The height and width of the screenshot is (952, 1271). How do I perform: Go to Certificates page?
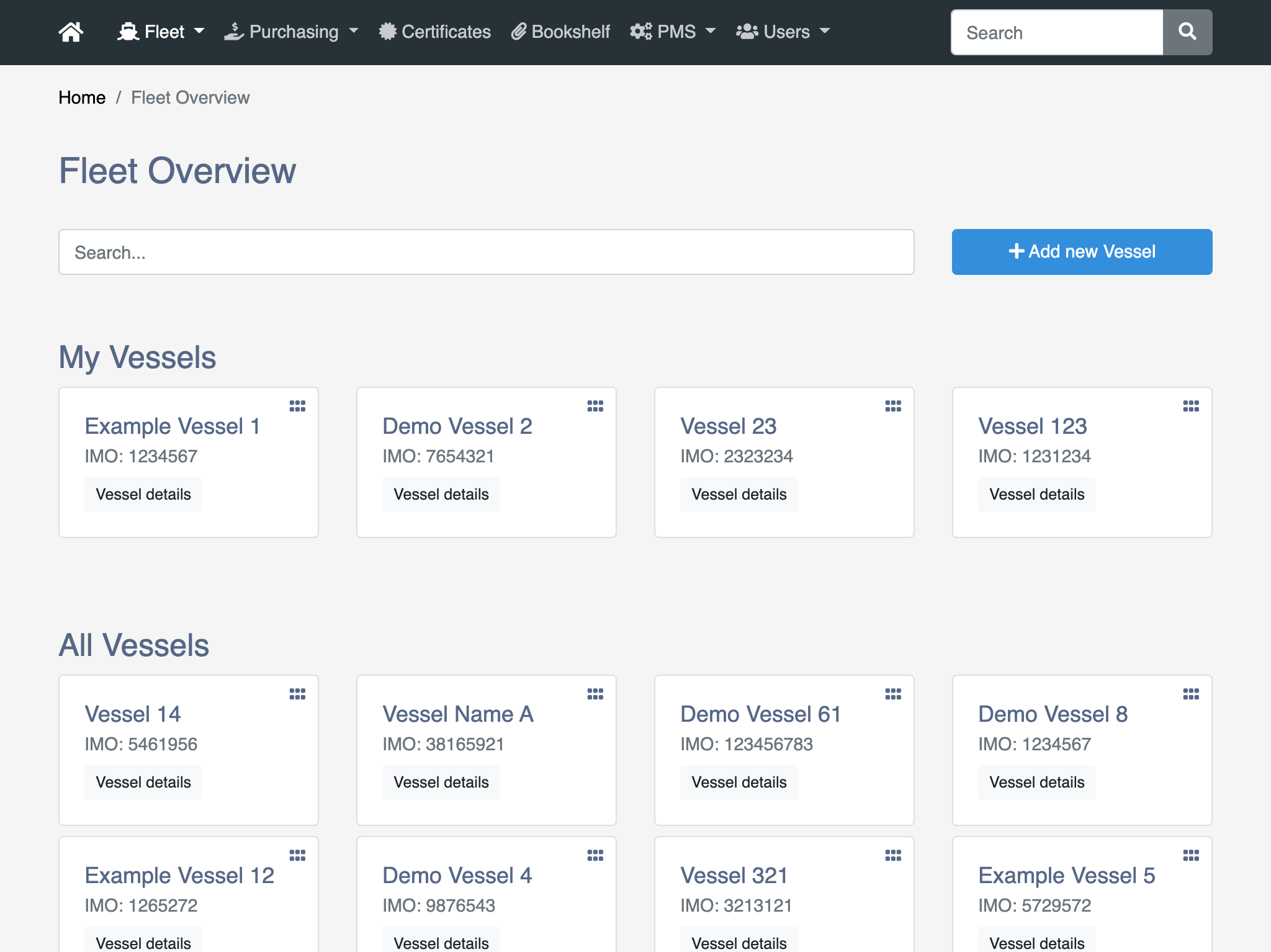point(435,32)
